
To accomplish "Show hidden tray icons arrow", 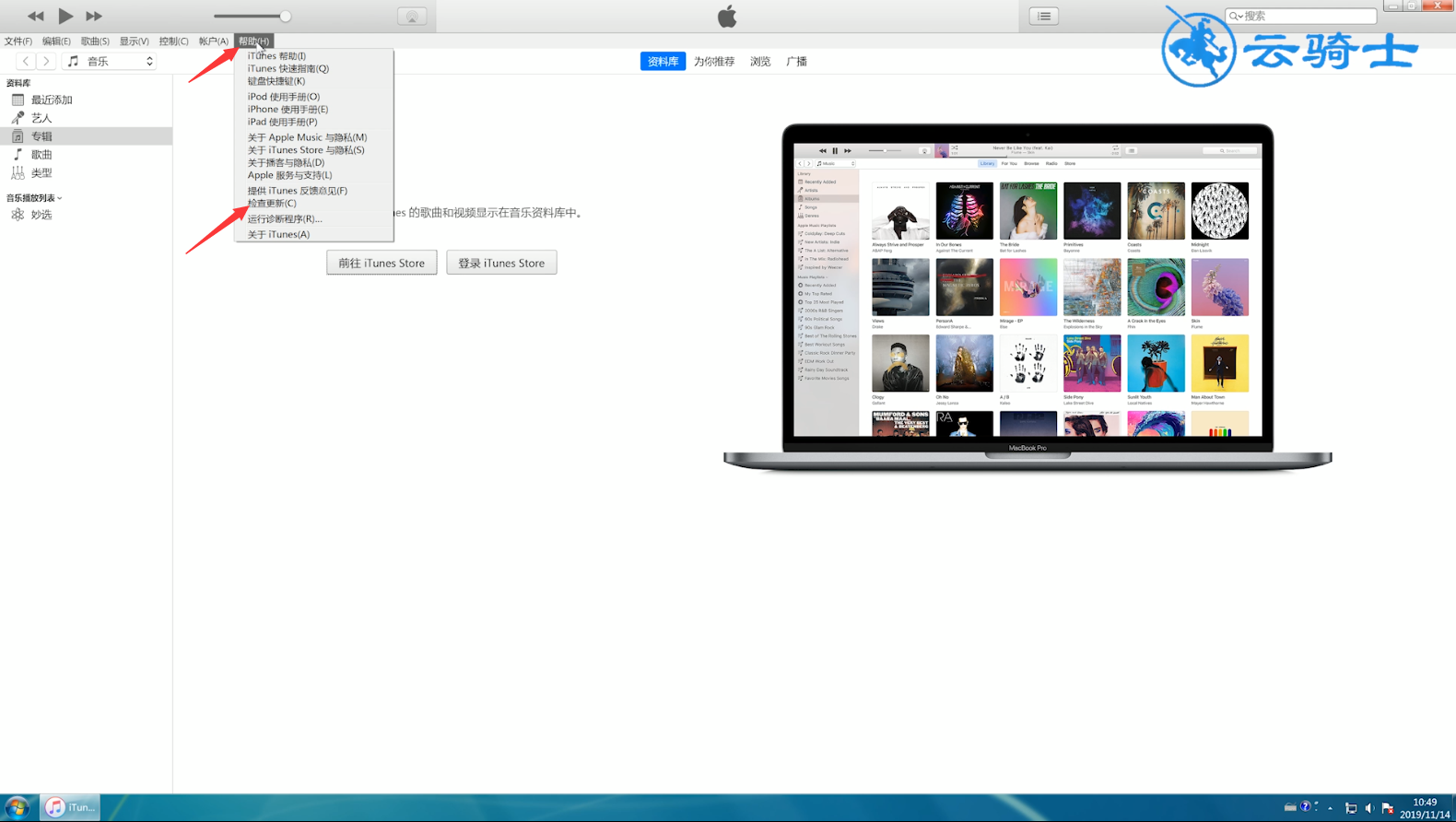I will 1330,808.
